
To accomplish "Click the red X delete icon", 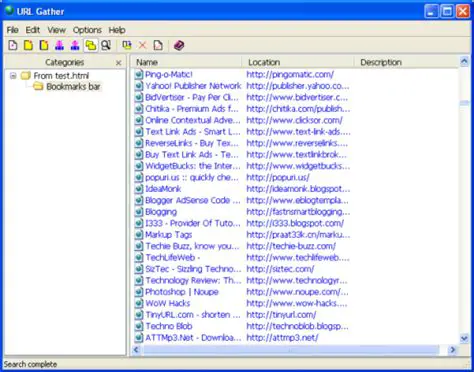I will pos(142,45).
